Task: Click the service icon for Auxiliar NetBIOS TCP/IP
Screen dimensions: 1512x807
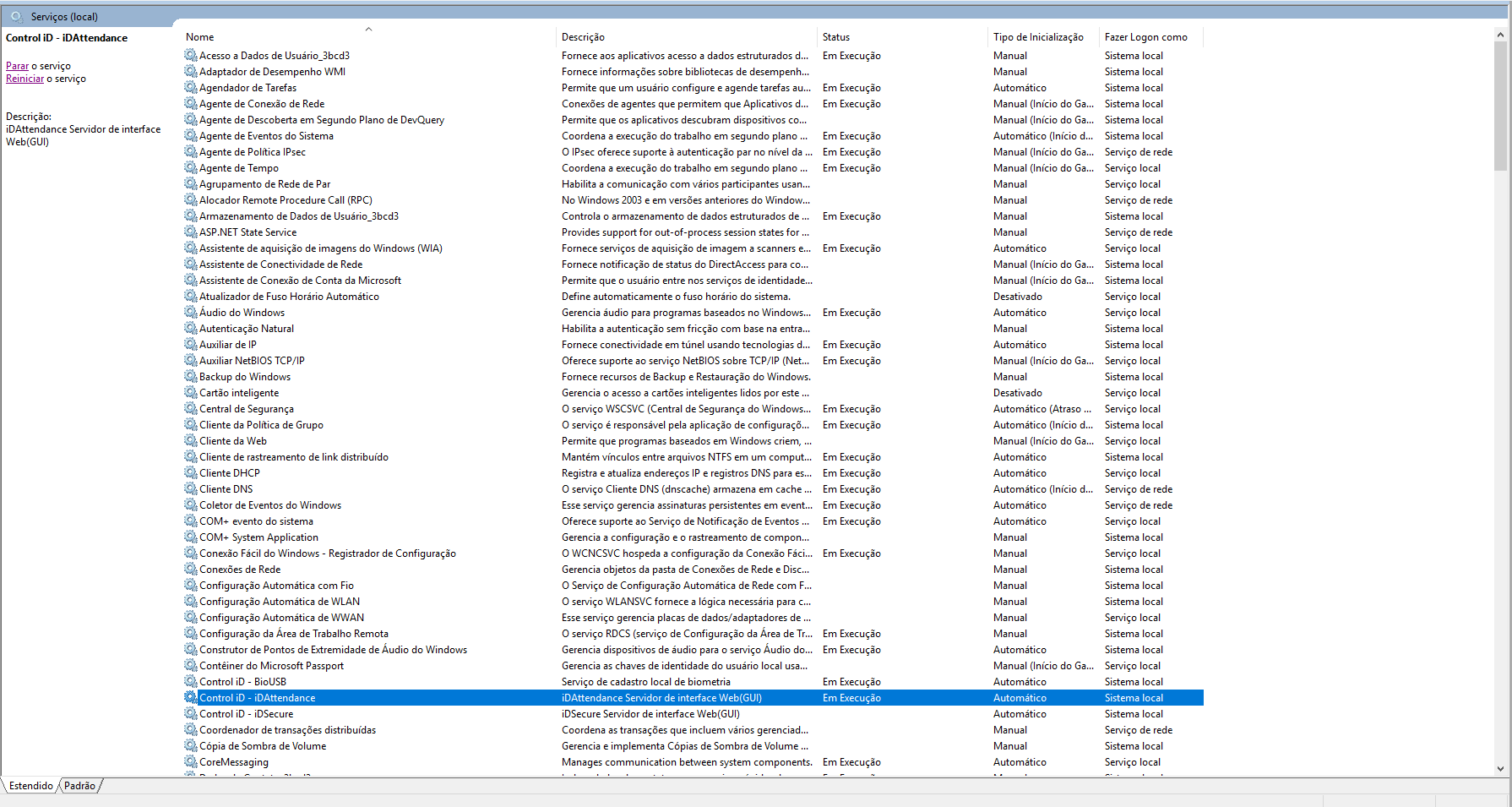Action: 191,360
